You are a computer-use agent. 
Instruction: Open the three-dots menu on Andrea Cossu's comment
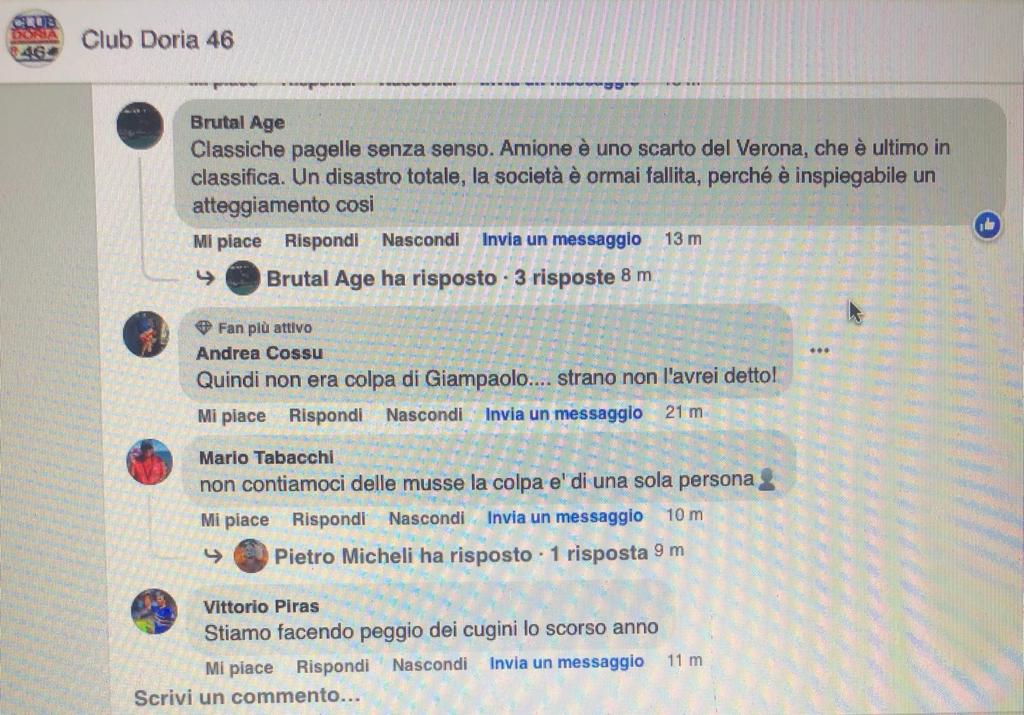coord(819,351)
